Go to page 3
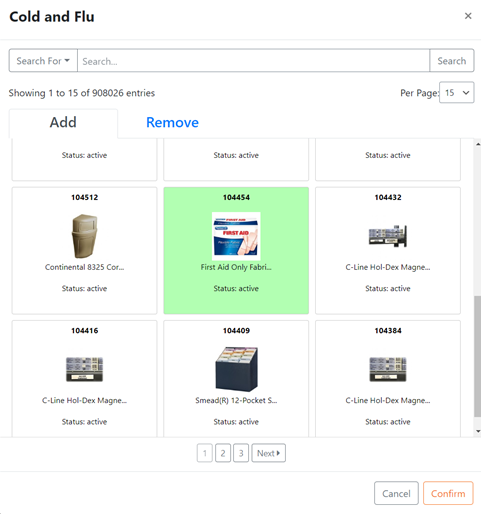Viewport: 481px width, 514px height. point(241,453)
